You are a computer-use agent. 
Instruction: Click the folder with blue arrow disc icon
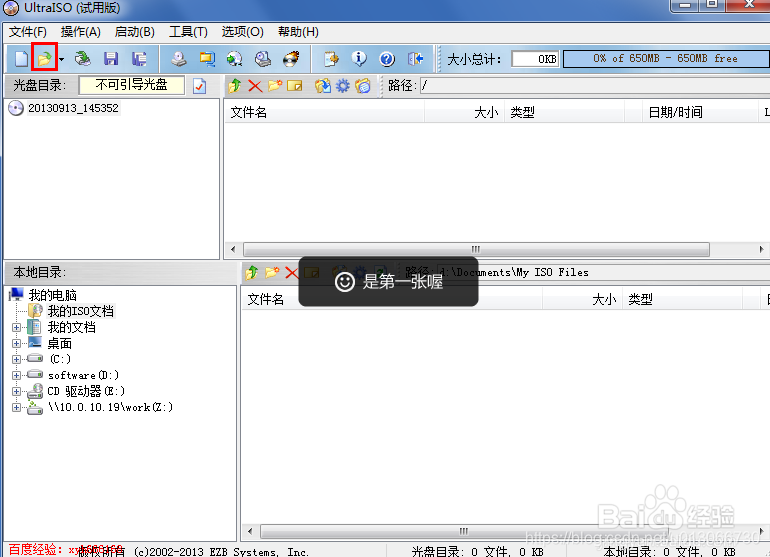323,86
